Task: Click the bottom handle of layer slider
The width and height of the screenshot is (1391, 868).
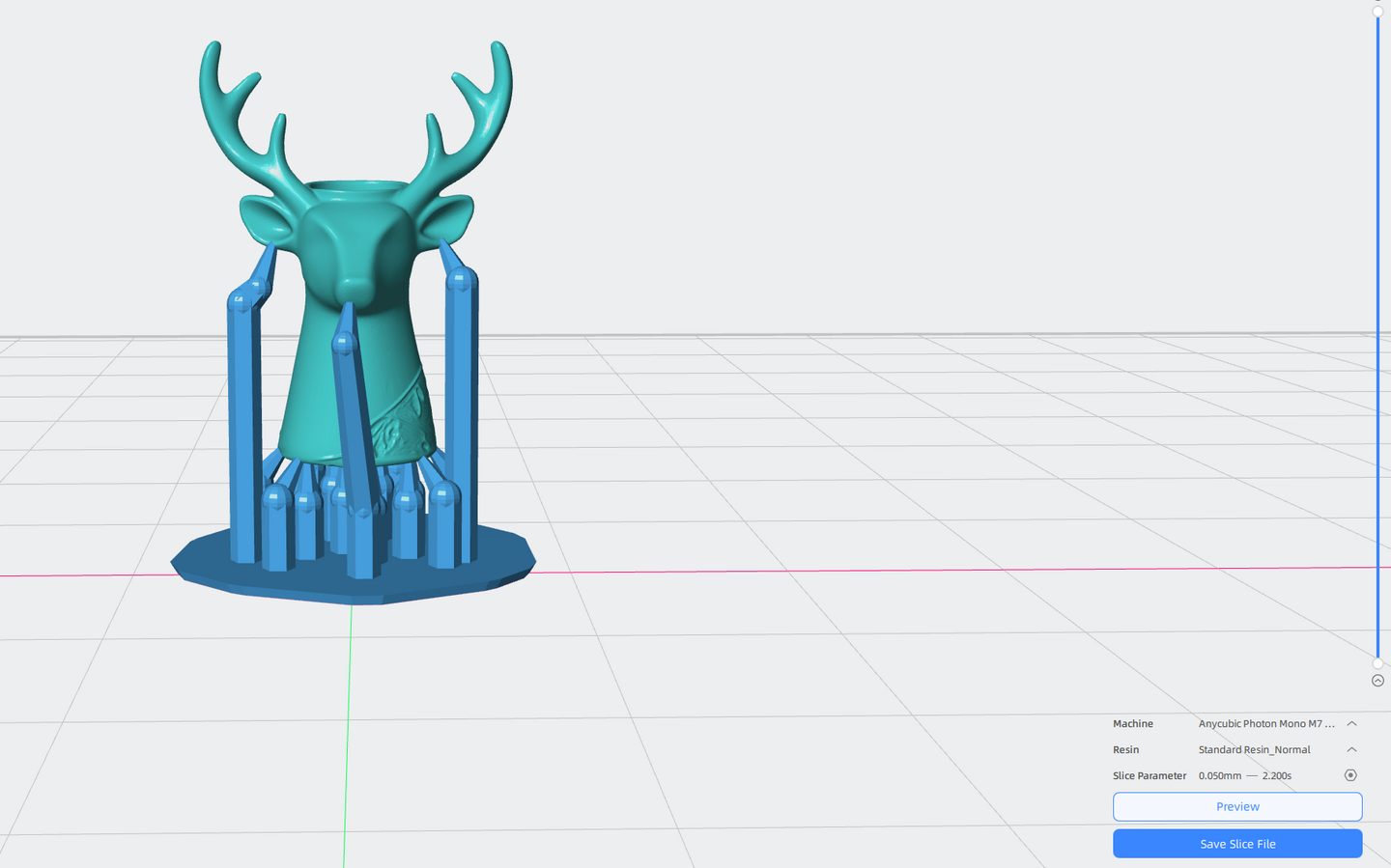Action: (x=1377, y=663)
